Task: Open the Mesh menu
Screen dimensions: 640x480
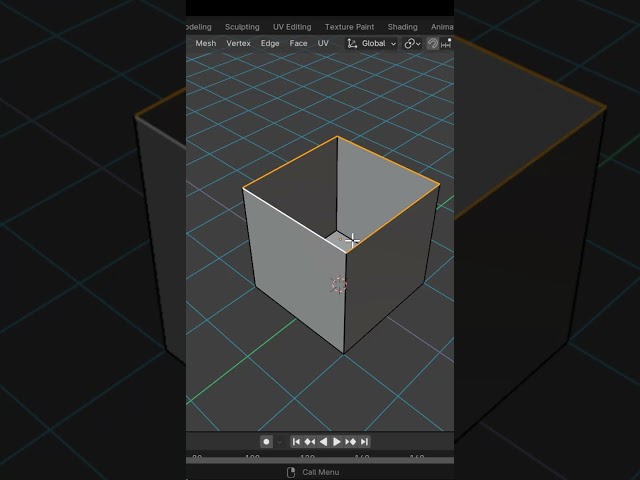Action: [x=206, y=43]
